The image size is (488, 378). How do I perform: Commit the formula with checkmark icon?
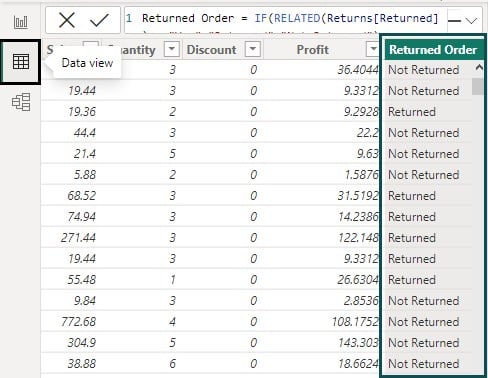(x=99, y=20)
